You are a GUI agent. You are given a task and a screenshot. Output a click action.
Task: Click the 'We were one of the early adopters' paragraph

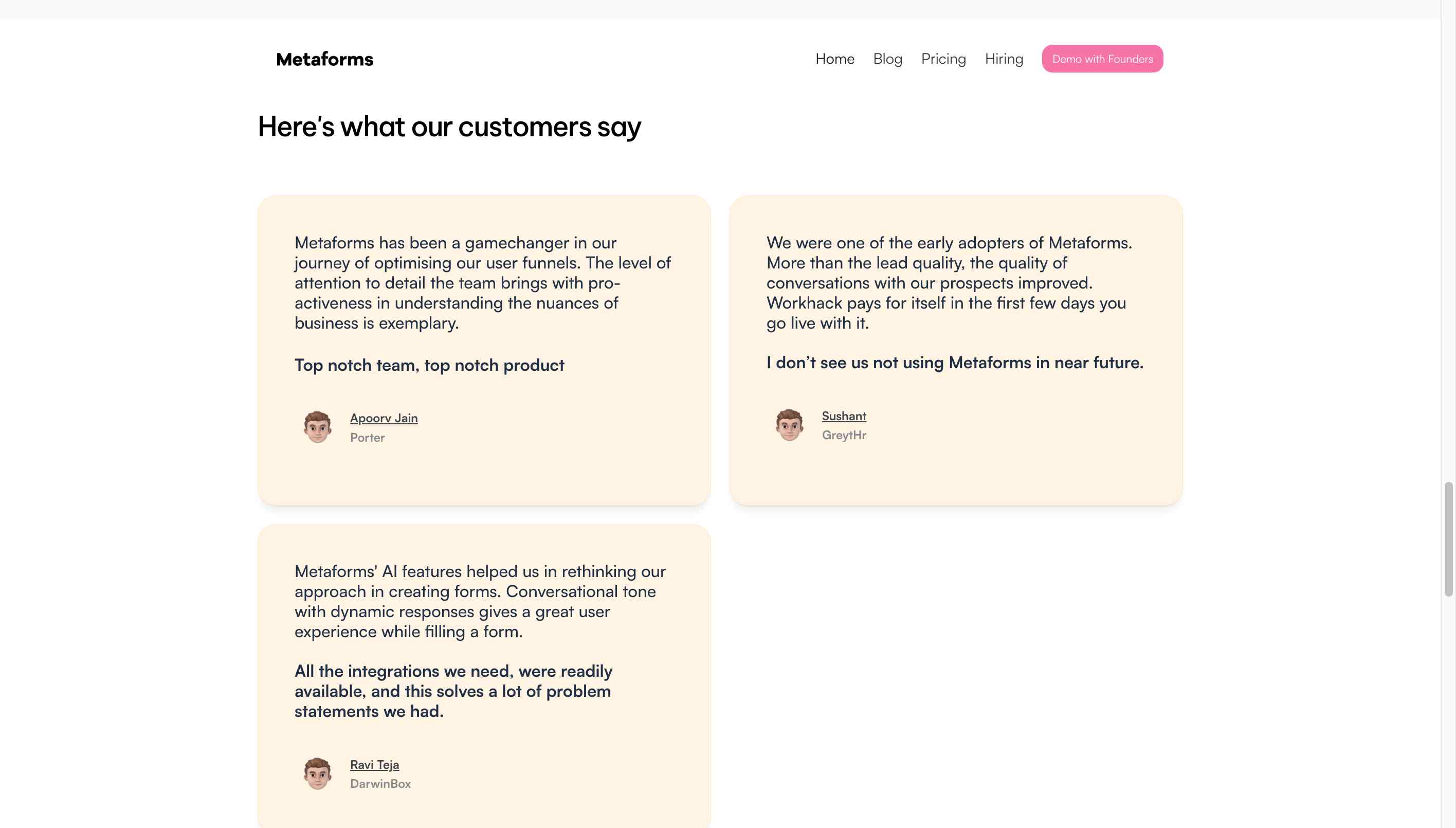[x=949, y=283]
